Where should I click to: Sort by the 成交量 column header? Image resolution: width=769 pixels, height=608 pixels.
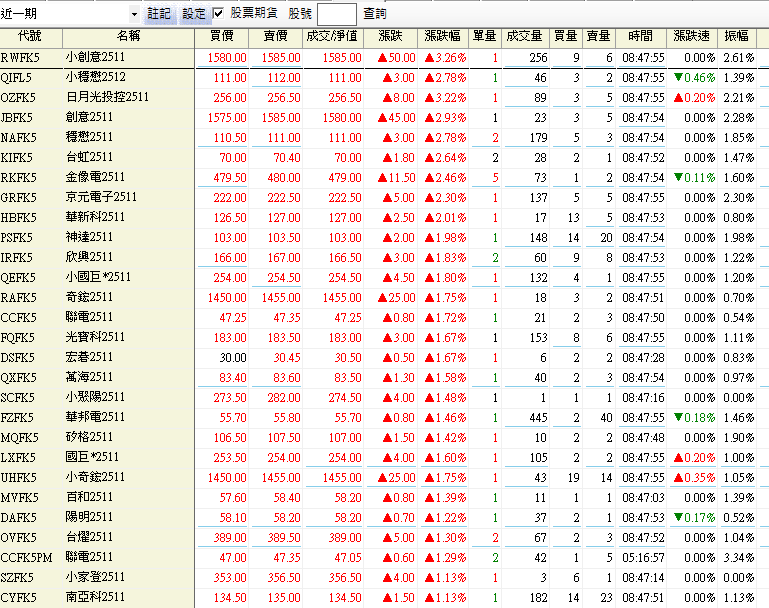coord(525,36)
